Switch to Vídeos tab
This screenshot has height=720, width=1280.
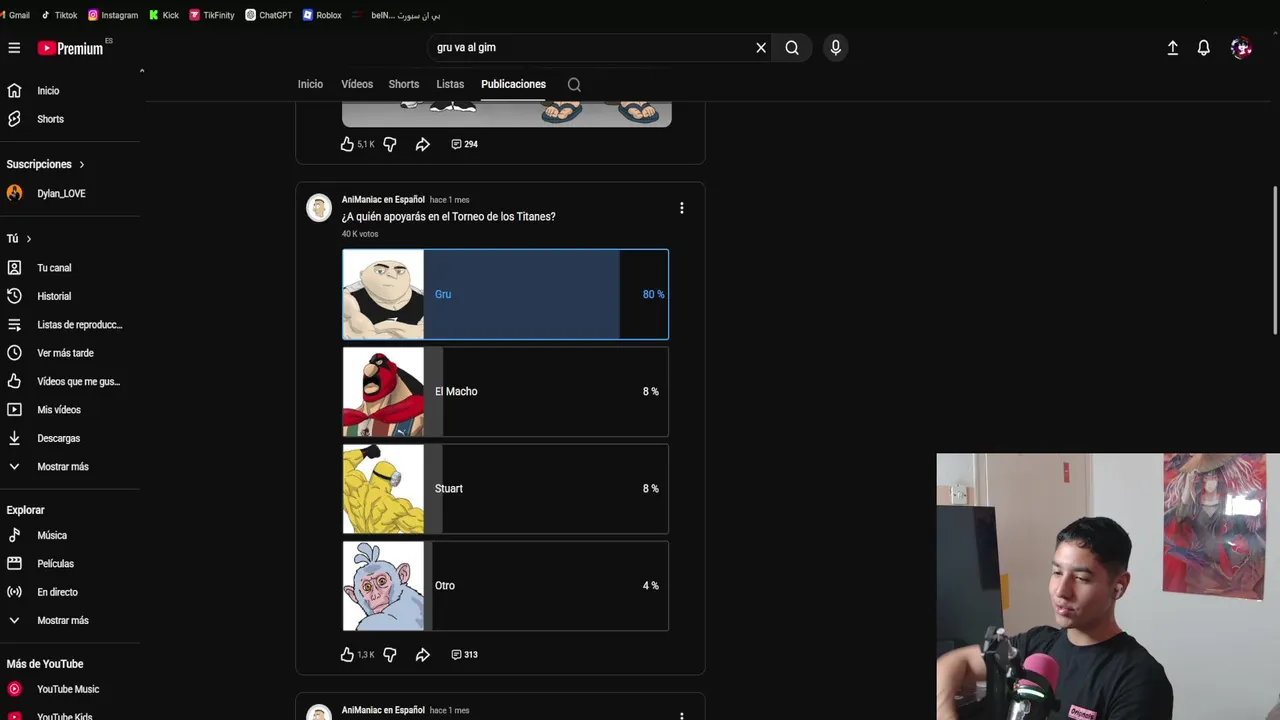point(357,84)
